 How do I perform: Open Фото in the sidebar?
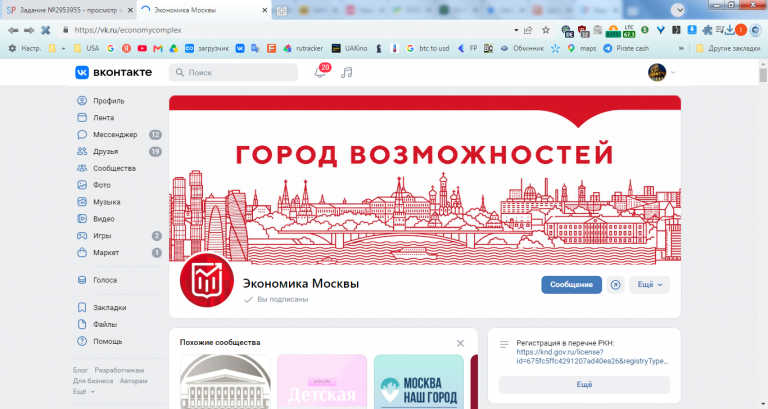coord(119,185)
